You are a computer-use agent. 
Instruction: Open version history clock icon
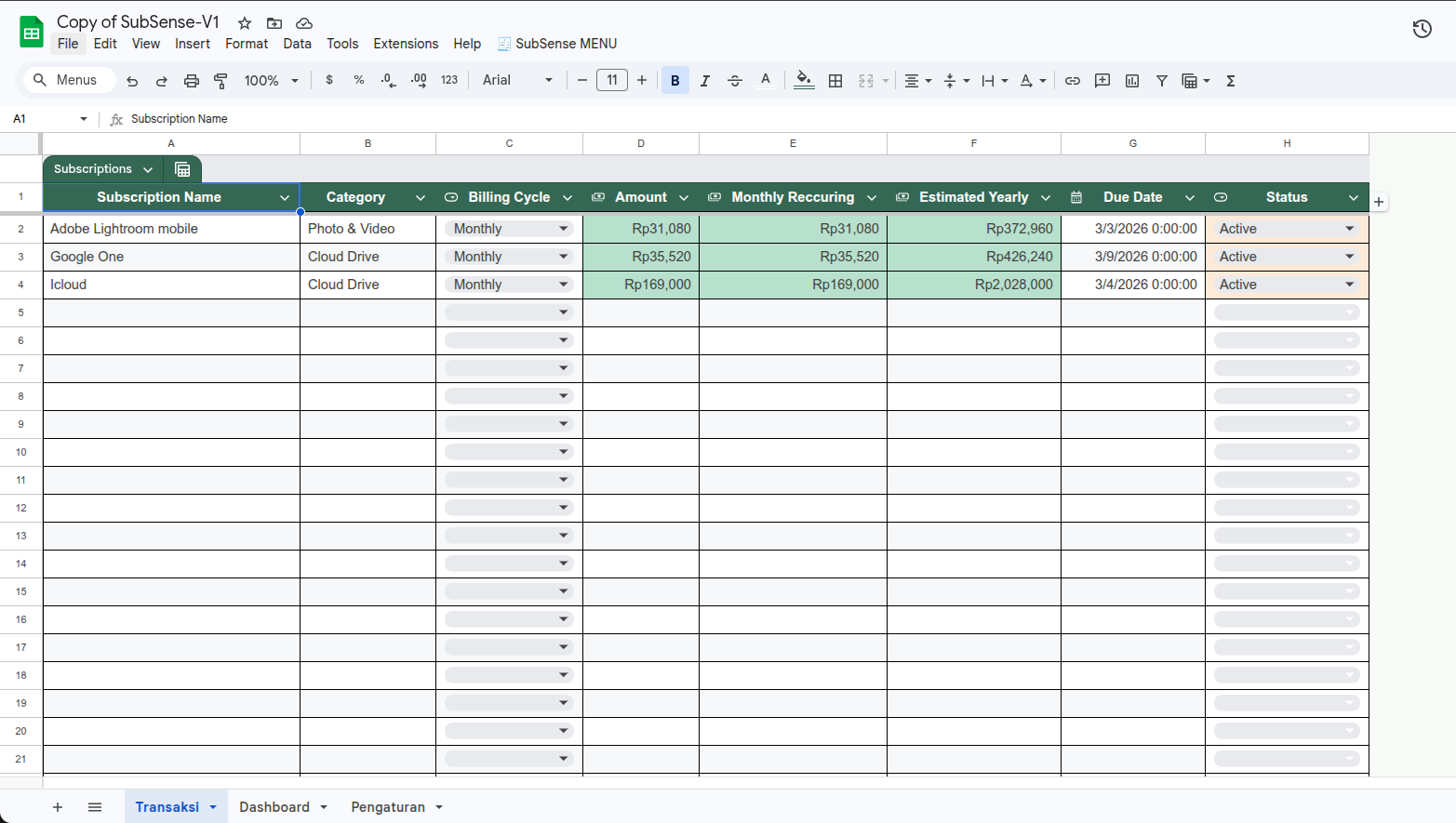1422,29
